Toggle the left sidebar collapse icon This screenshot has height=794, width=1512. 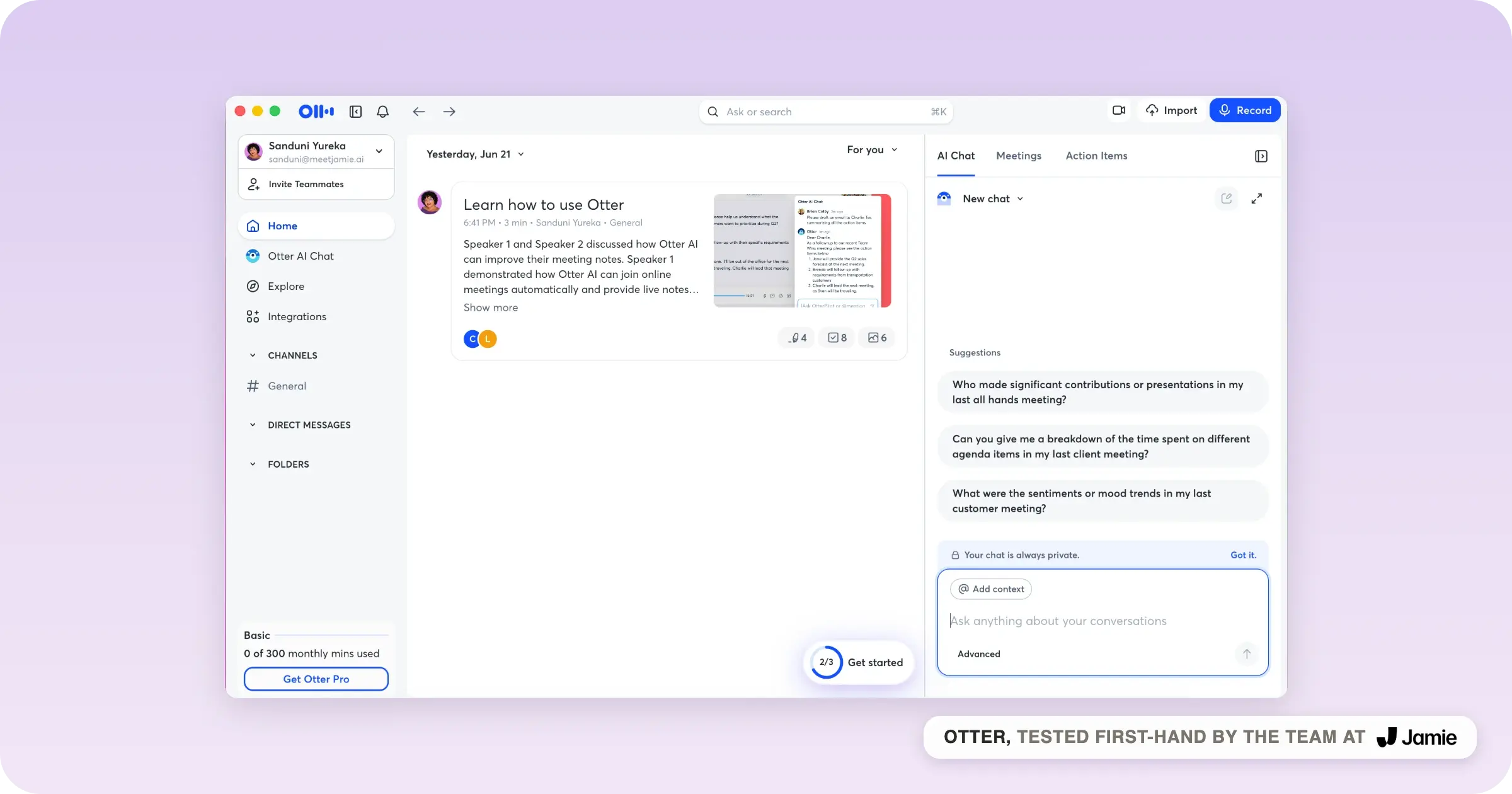[355, 112]
